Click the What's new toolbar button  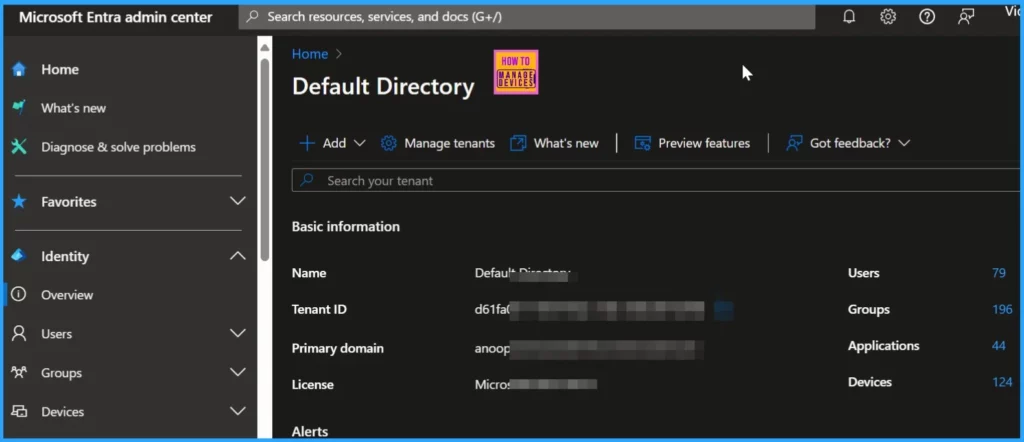coord(554,143)
